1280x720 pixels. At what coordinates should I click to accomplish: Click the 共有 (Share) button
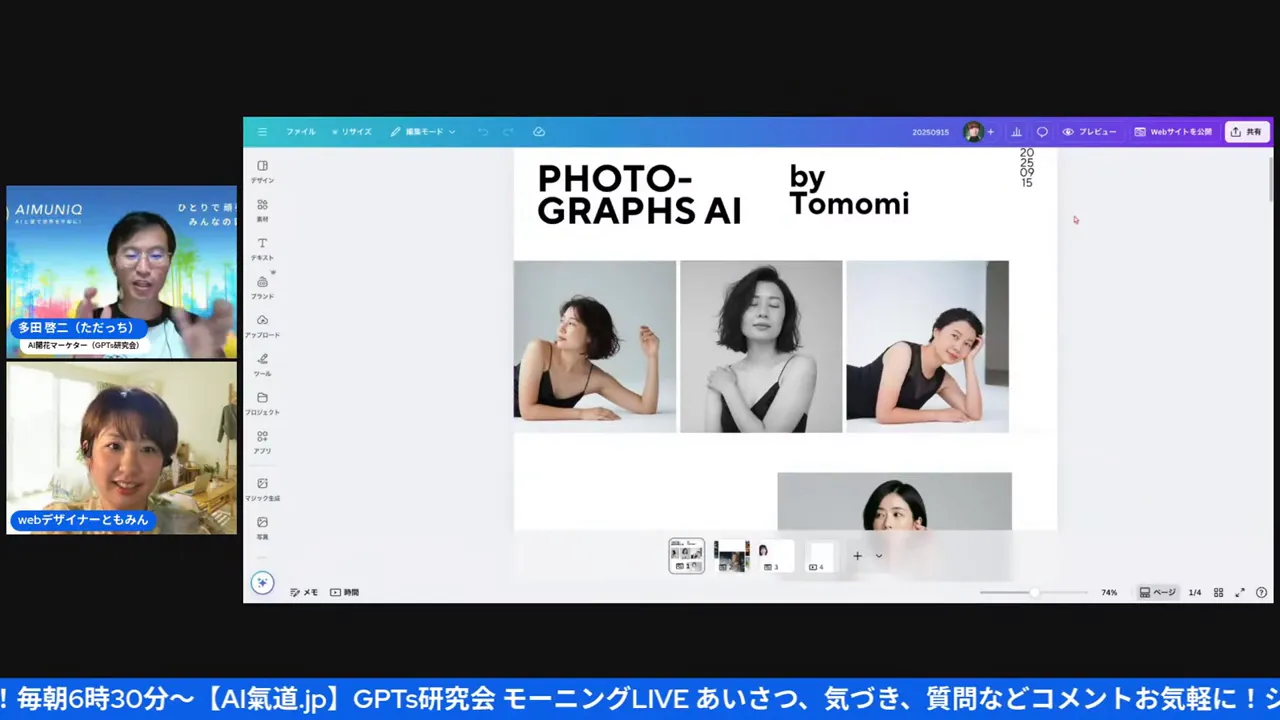[x=1247, y=132]
